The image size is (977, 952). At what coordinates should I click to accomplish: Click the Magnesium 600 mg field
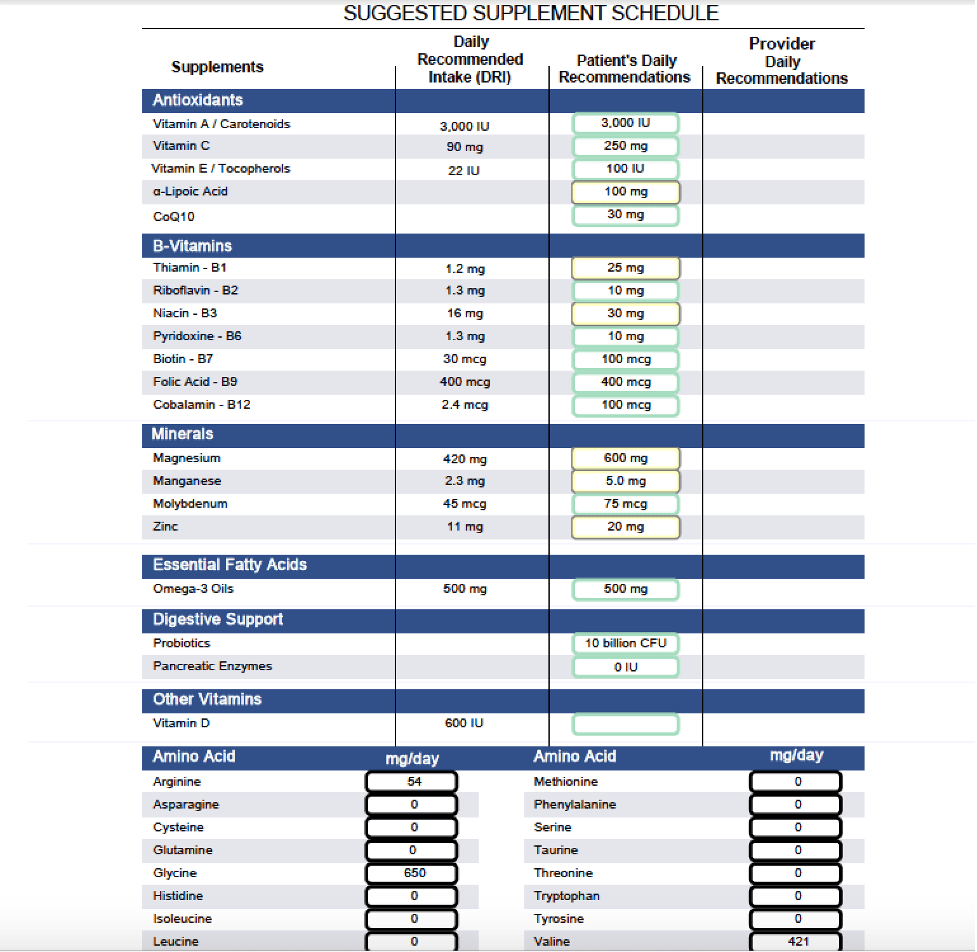[625, 458]
